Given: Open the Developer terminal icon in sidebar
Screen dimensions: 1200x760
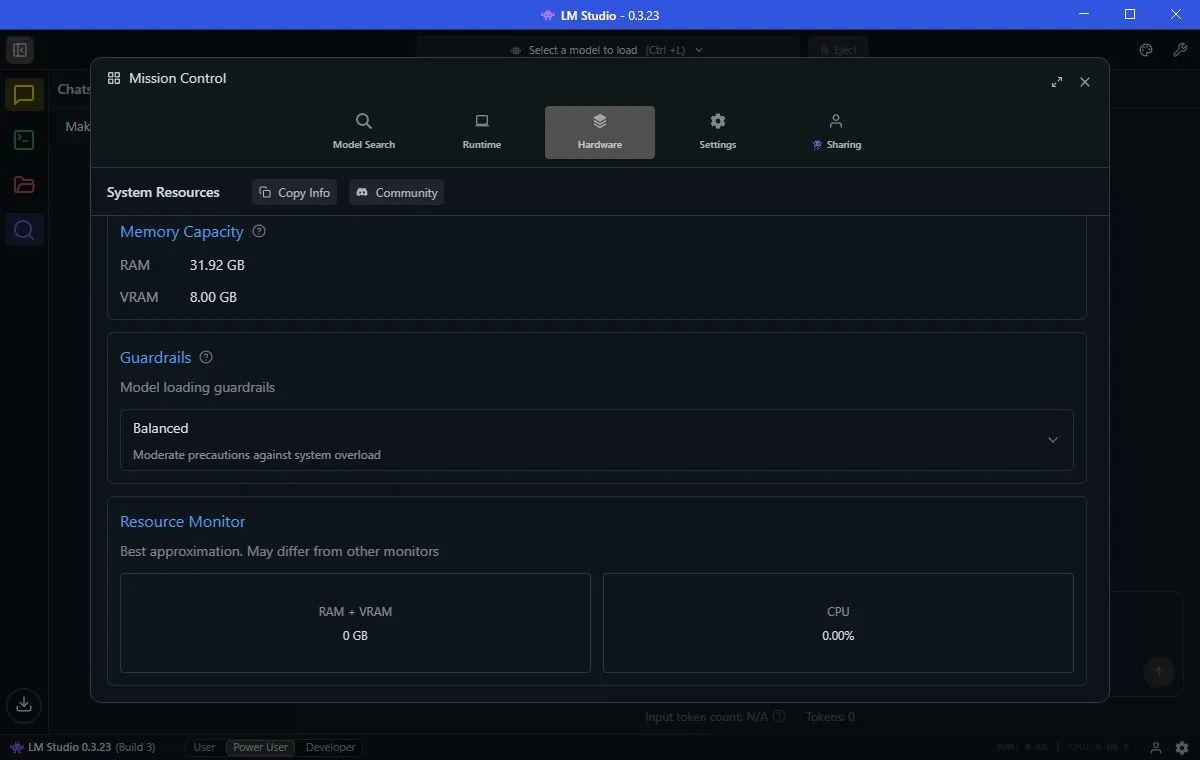Looking at the screenshot, I should 24,140.
